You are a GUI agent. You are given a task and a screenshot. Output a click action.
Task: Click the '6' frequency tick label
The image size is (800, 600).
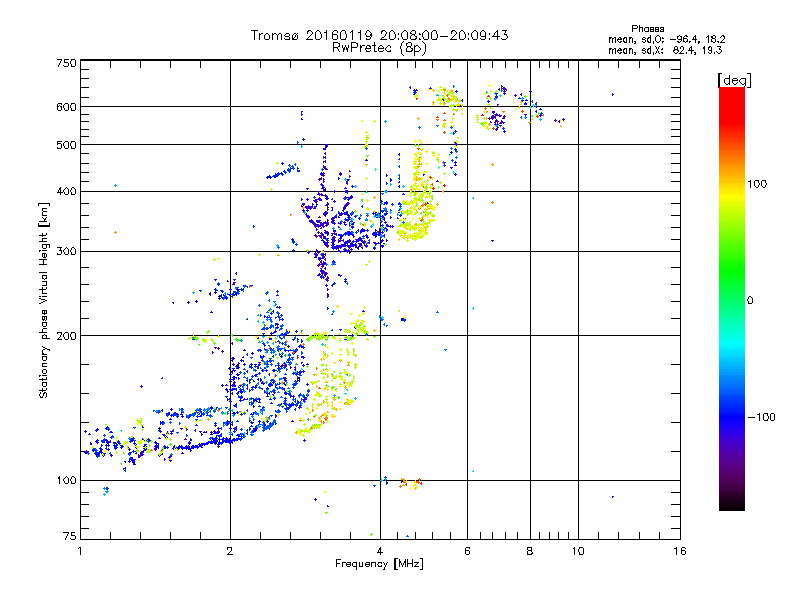[467, 551]
